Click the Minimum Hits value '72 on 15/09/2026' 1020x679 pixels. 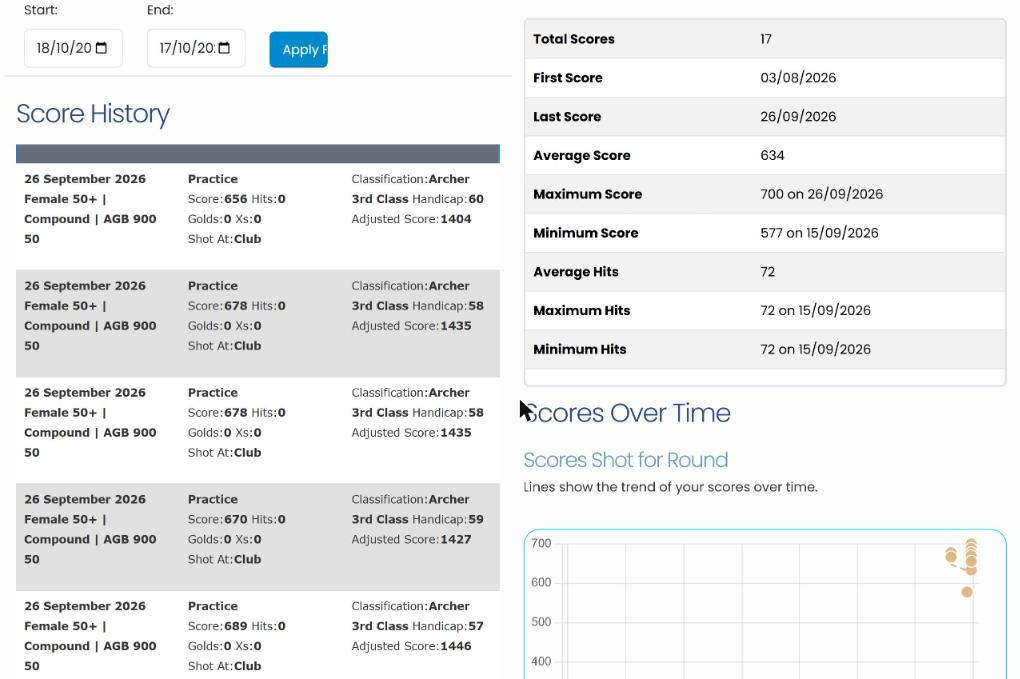click(x=815, y=349)
